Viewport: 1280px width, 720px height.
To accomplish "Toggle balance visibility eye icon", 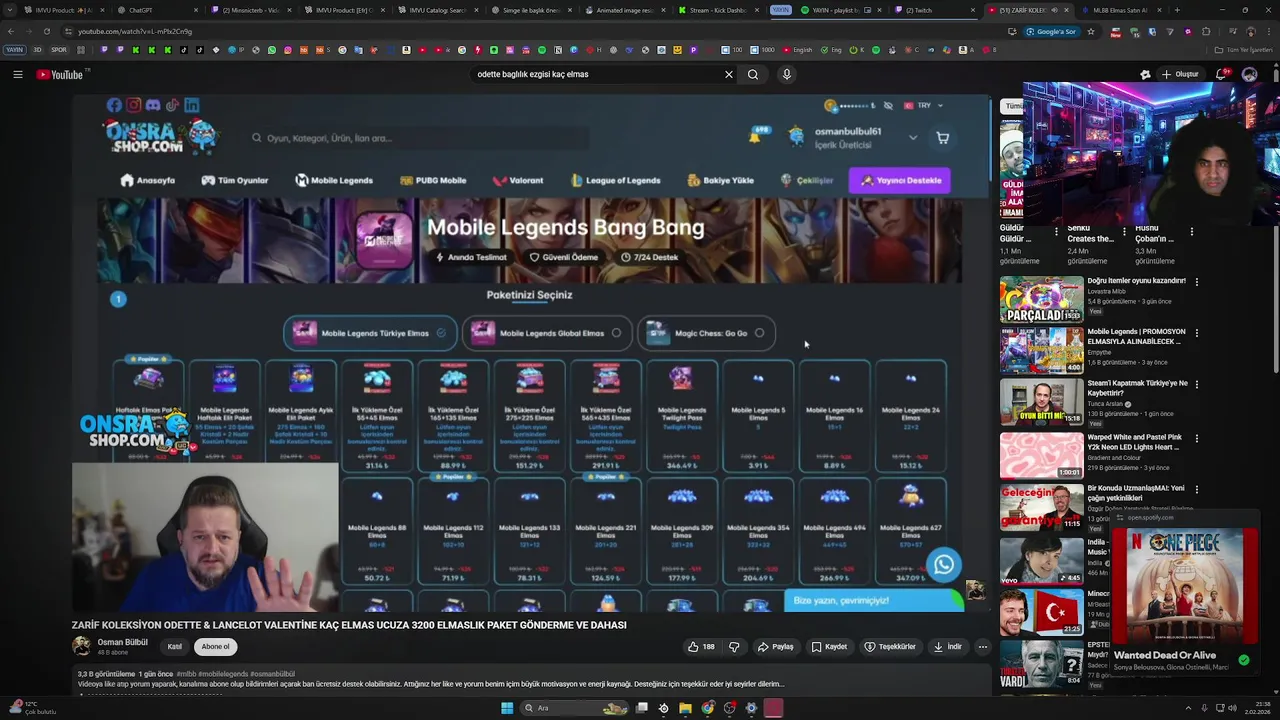I will (x=887, y=105).
